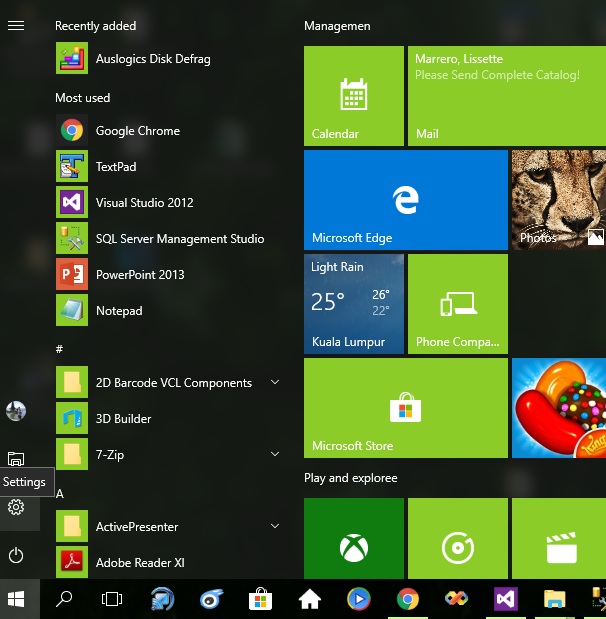This screenshot has height=619, width=606.
Task: Click the taskbar search magnifier icon
Action: [64, 599]
